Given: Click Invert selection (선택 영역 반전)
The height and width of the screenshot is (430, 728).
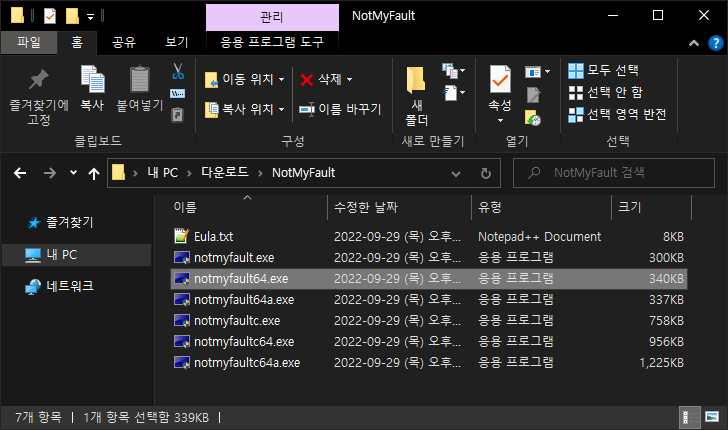Looking at the screenshot, I should point(618,114).
